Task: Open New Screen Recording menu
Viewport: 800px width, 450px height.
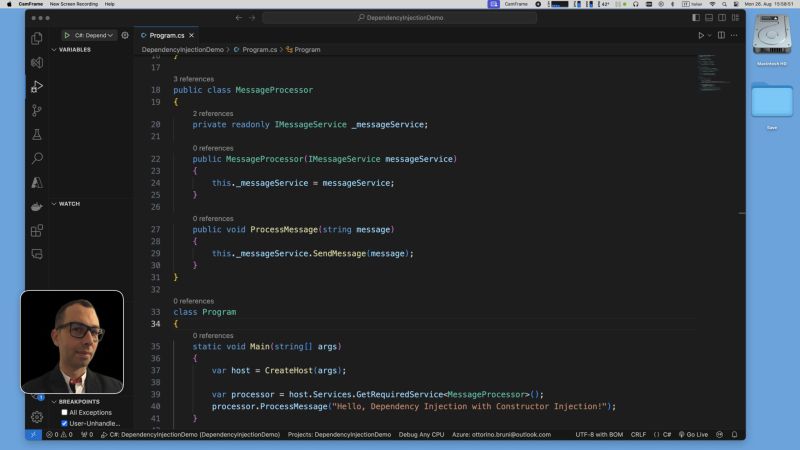Action: pos(74,4)
